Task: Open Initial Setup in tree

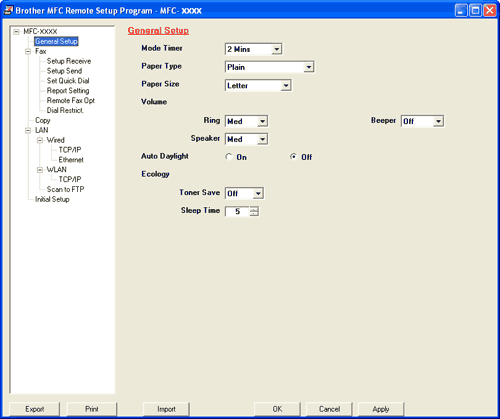Action: coord(52,199)
